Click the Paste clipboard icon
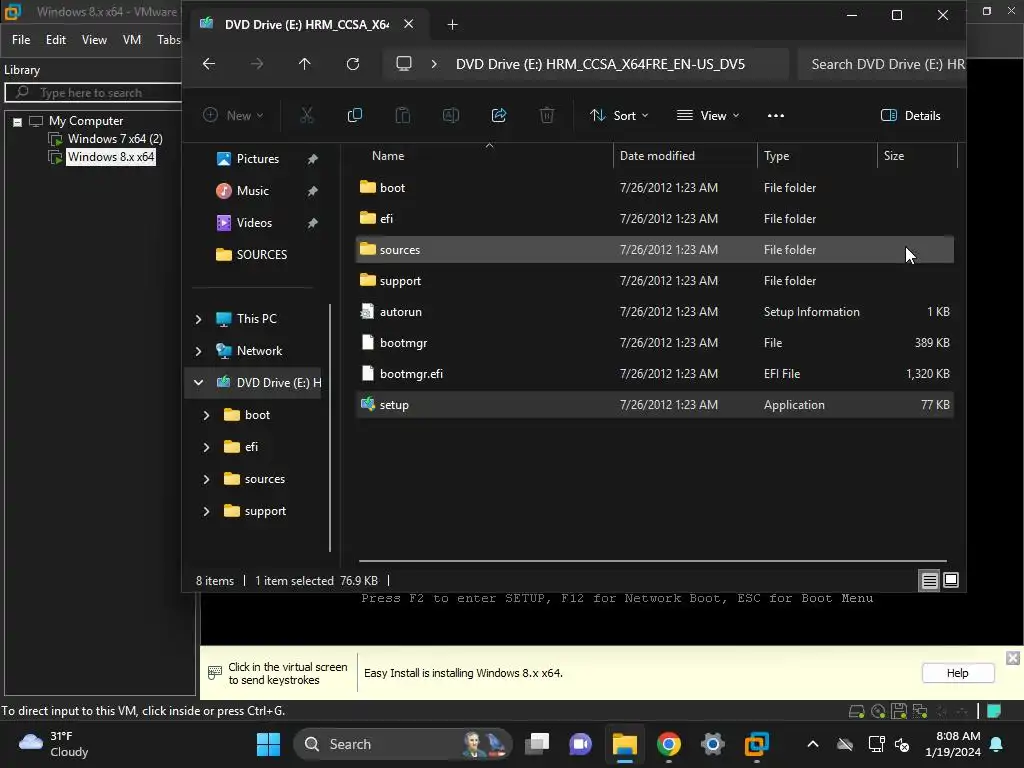The image size is (1024, 768). click(x=403, y=116)
